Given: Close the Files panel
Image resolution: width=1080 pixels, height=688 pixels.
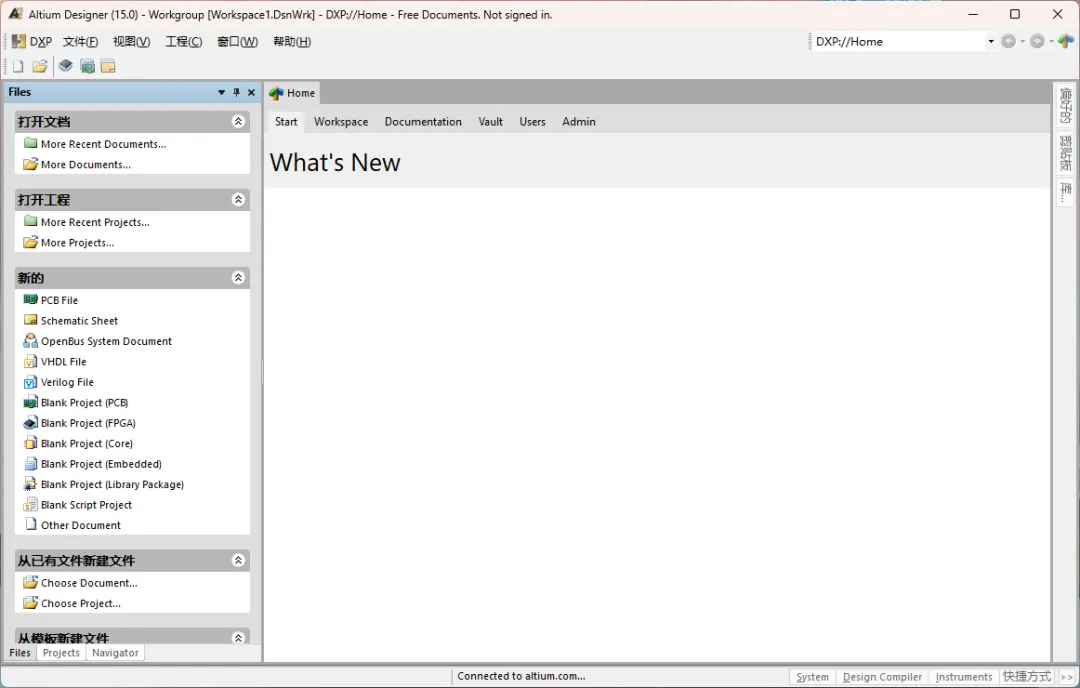Looking at the screenshot, I should (x=251, y=92).
